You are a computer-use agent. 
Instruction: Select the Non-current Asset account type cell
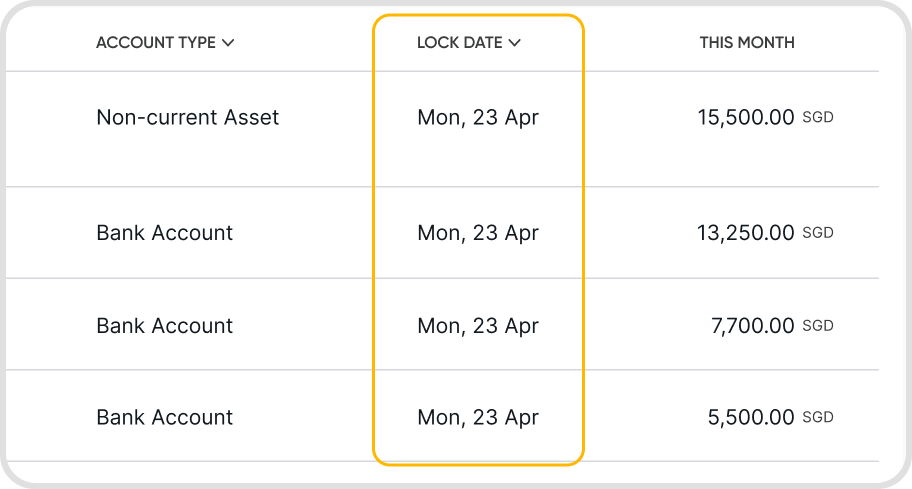[188, 117]
